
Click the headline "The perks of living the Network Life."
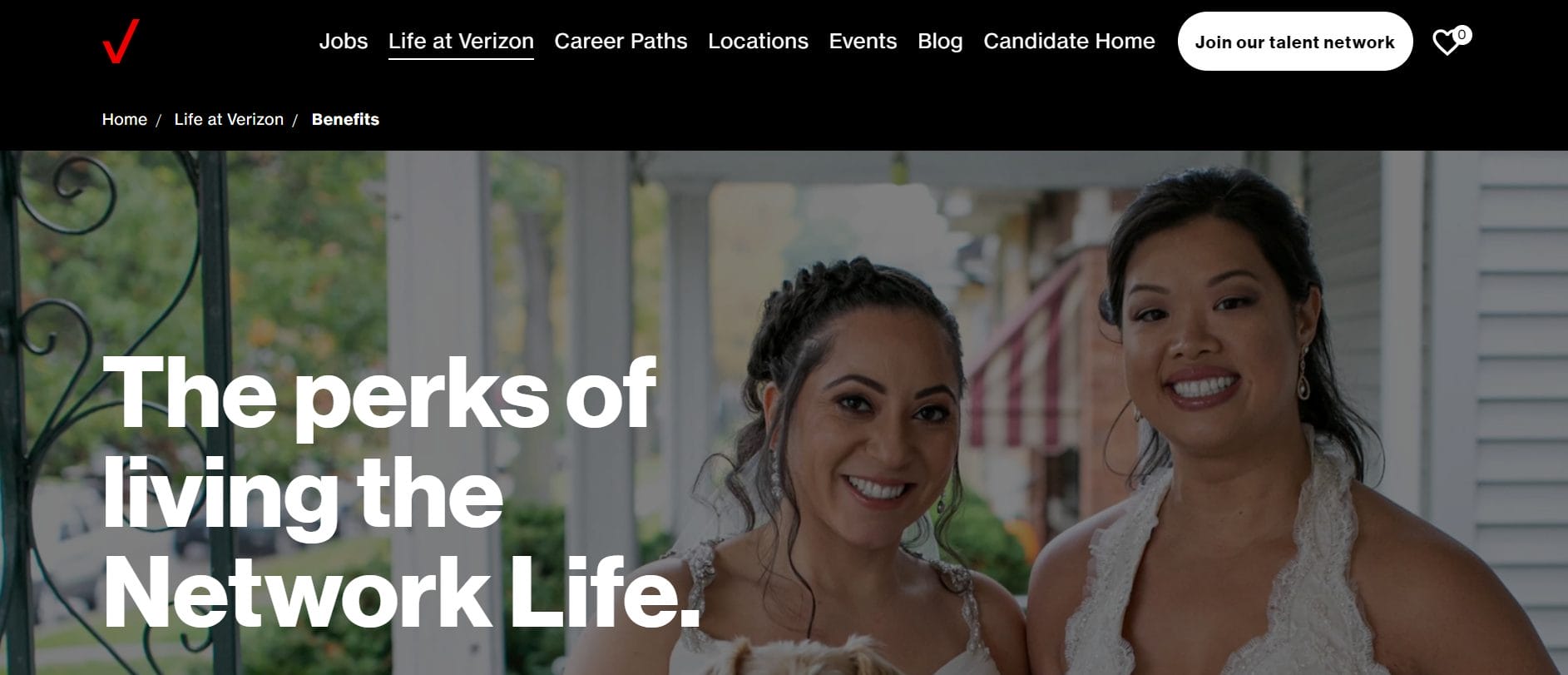[400, 492]
